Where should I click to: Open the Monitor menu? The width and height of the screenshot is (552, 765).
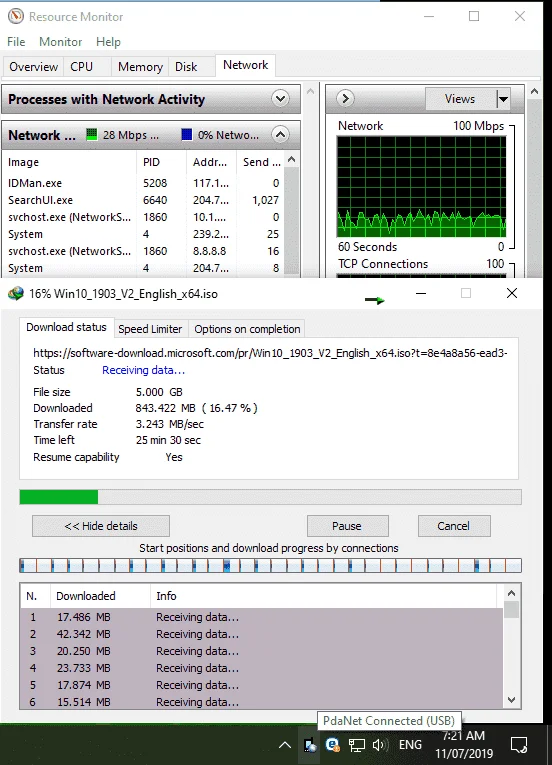click(x=61, y=42)
